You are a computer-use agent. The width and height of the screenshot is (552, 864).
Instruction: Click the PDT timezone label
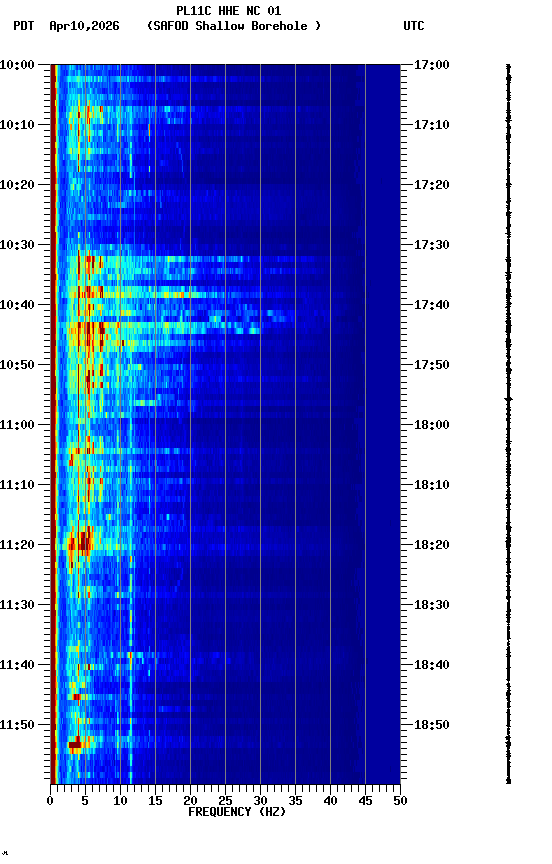[x=24, y=26]
